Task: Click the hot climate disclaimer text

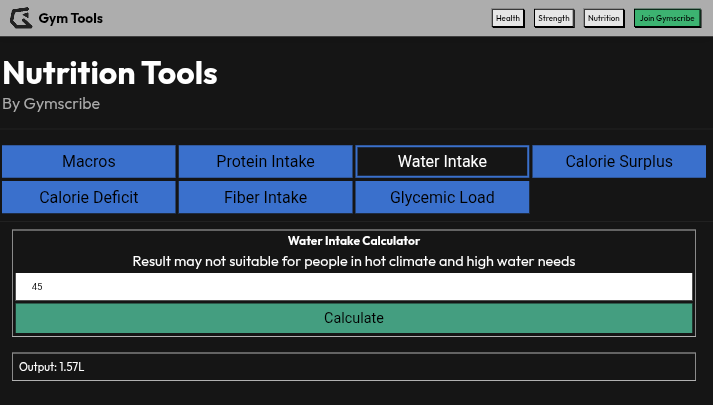Action: click(354, 261)
